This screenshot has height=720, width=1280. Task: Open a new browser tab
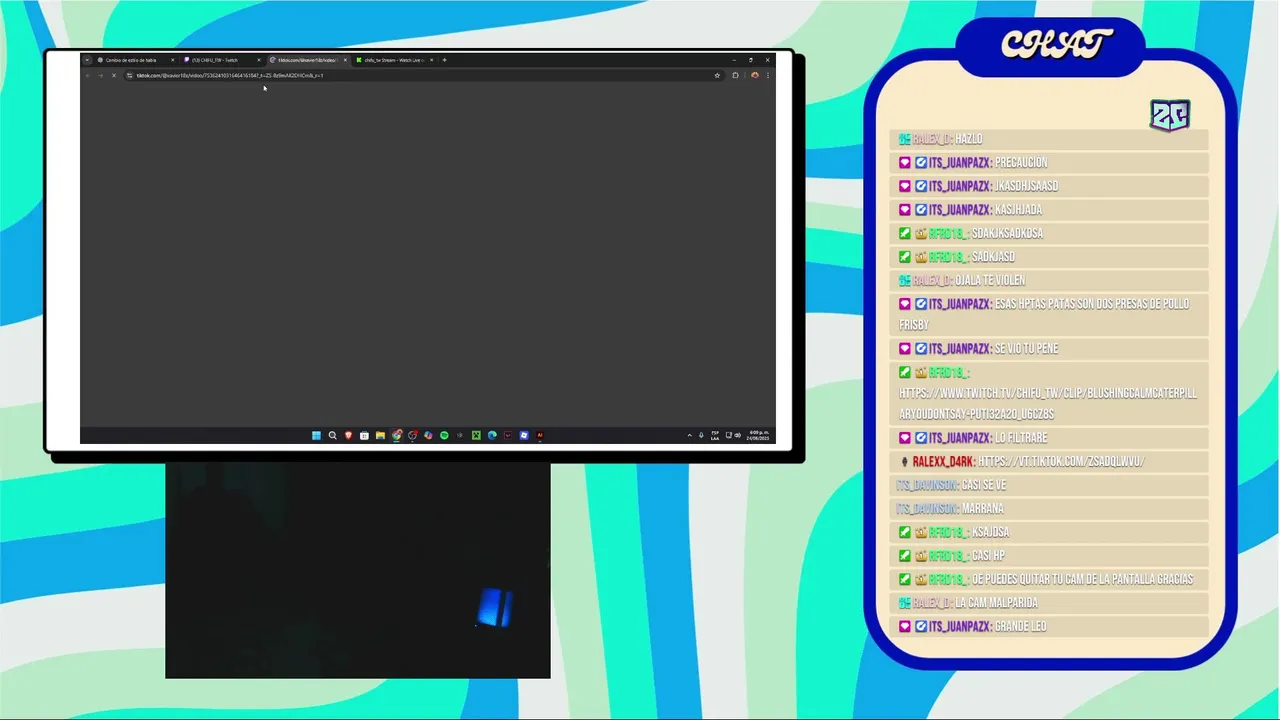click(x=445, y=60)
